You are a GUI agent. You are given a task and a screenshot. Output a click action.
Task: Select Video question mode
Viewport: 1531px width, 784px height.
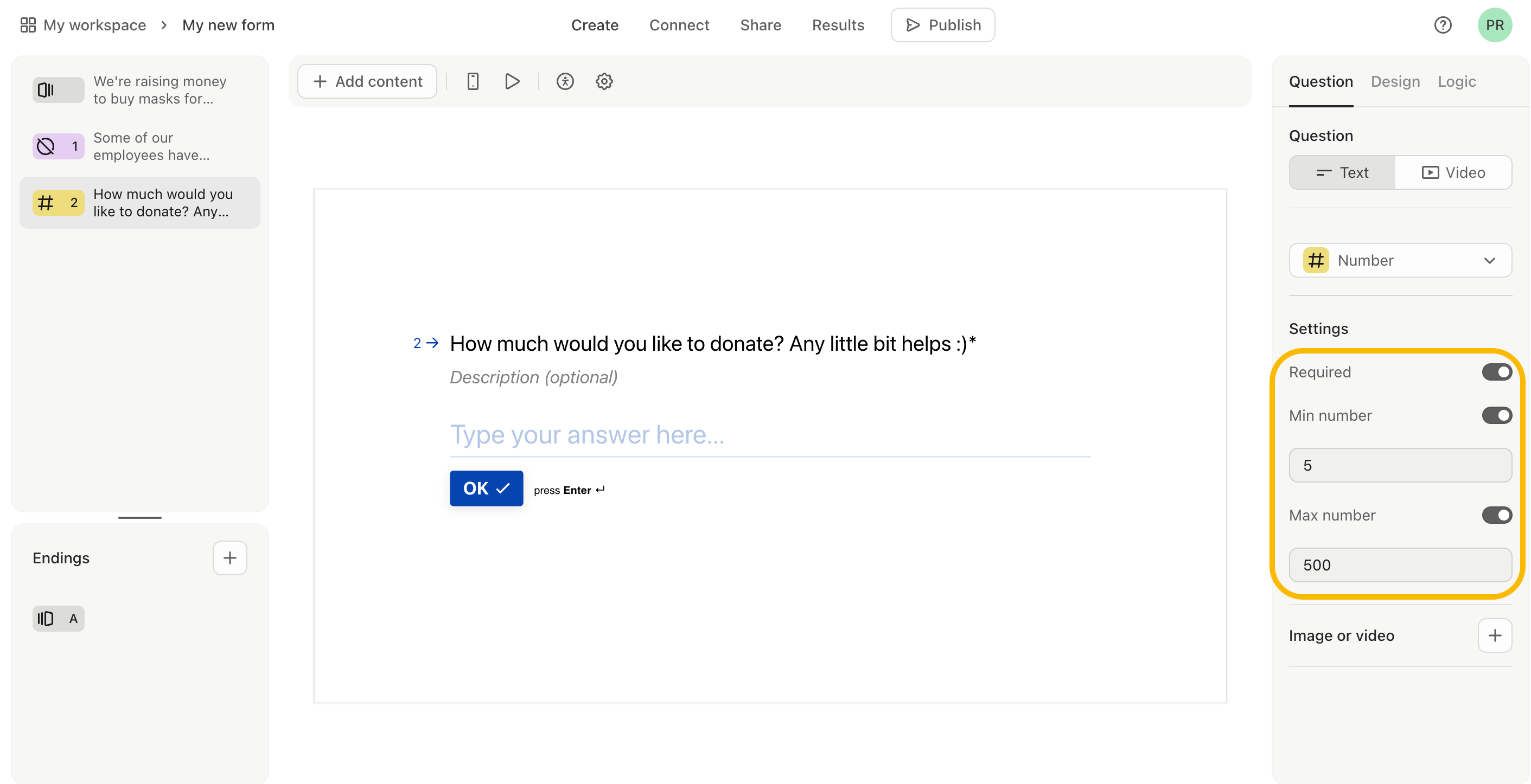[1453, 172]
